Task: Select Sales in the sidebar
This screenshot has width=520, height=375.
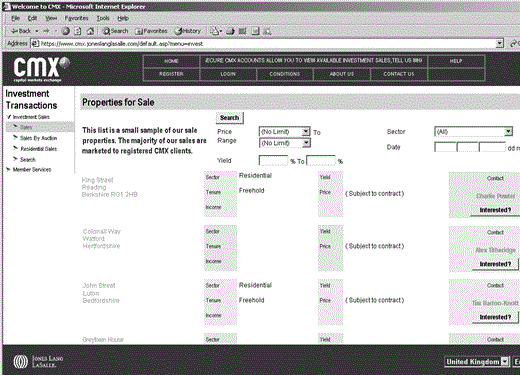Action: click(x=26, y=127)
